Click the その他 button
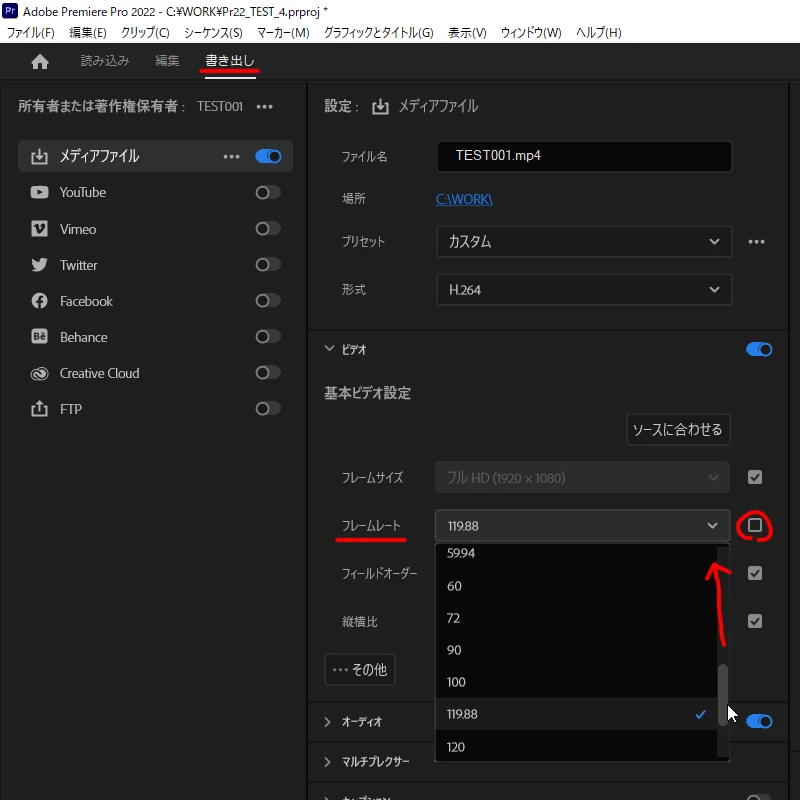The width and height of the screenshot is (800, 800). click(x=360, y=669)
